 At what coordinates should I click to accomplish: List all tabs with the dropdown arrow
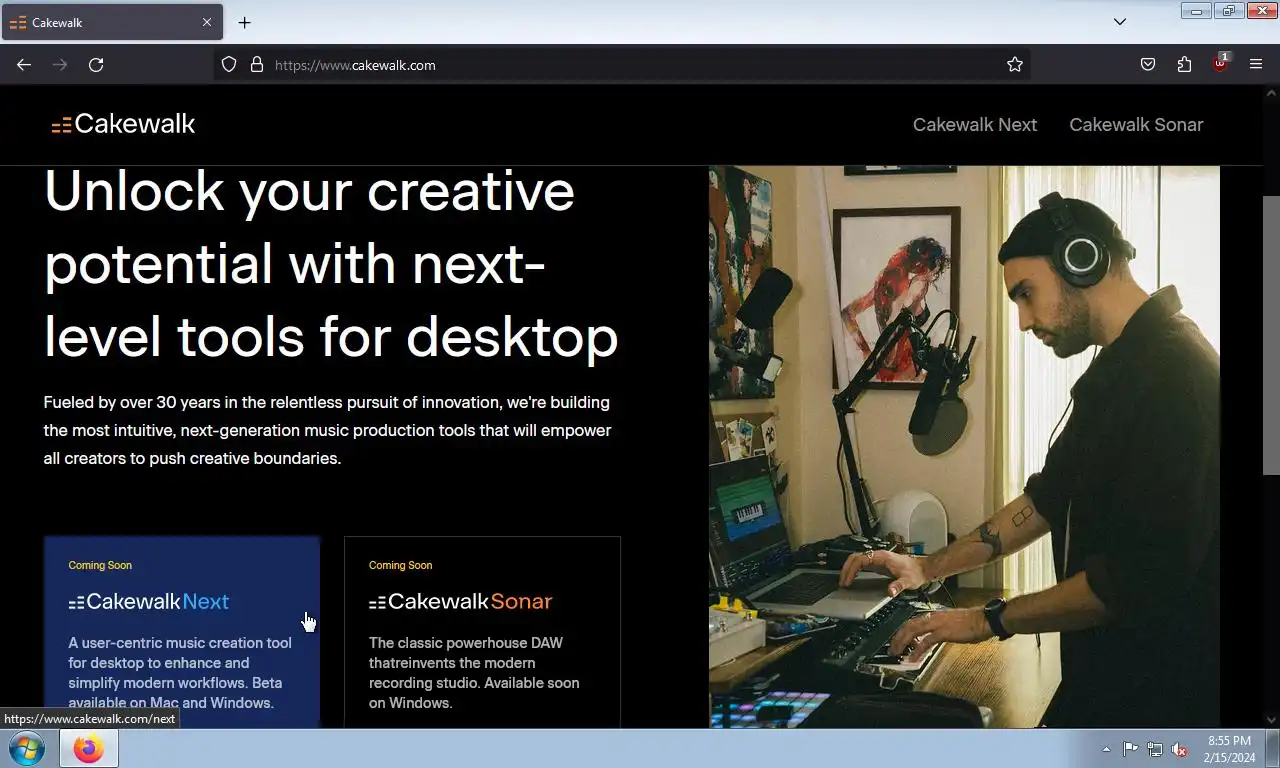pos(1120,22)
